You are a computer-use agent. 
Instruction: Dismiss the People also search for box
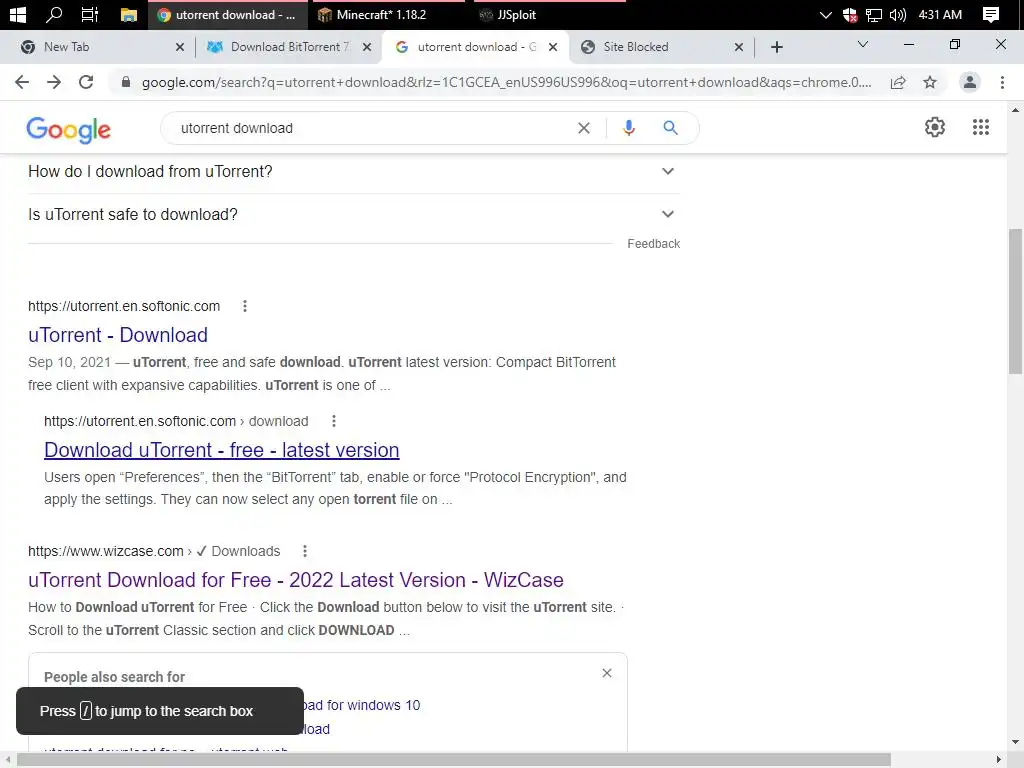coord(607,673)
